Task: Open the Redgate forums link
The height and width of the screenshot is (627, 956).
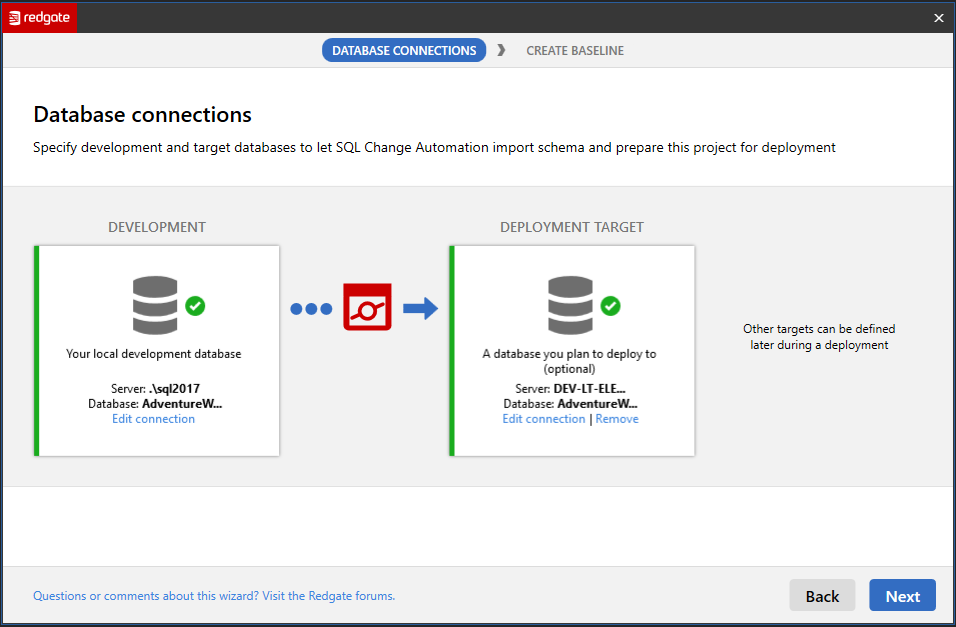Action: [x=214, y=596]
